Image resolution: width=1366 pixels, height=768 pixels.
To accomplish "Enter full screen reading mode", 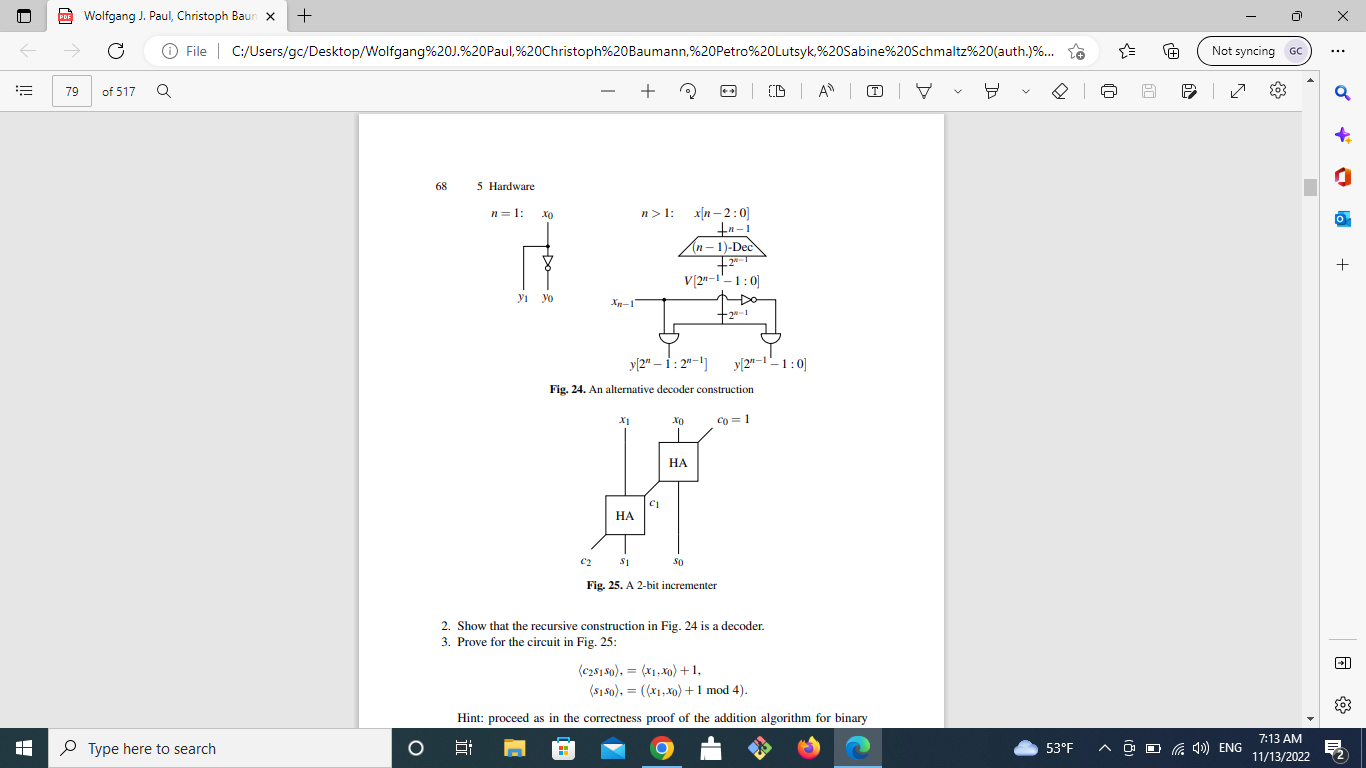I will (x=1237, y=90).
